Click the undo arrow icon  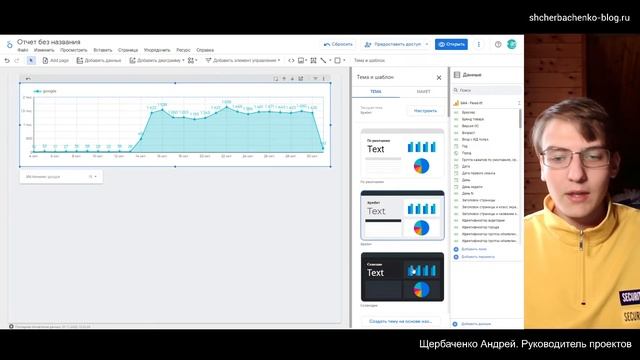click(x=7, y=60)
